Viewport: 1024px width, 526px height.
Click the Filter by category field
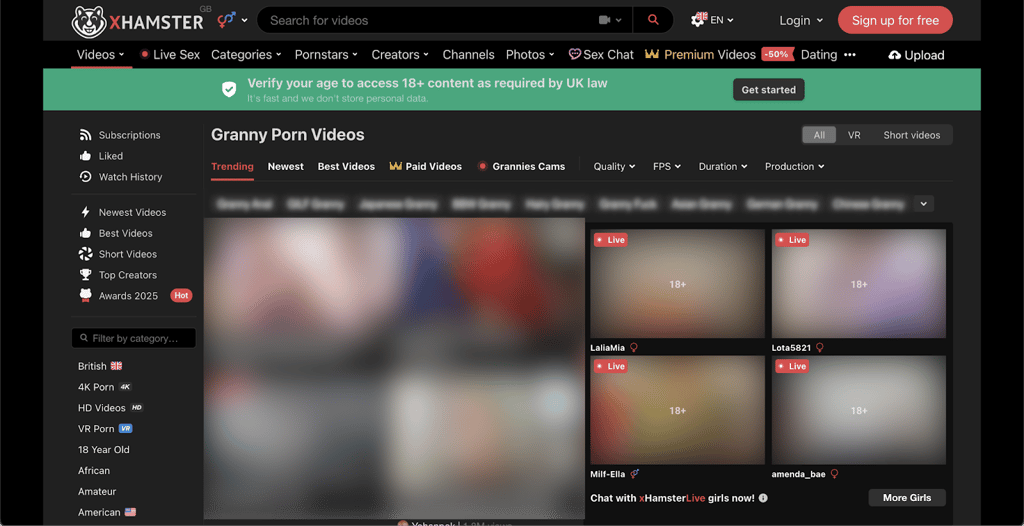pos(133,338)
